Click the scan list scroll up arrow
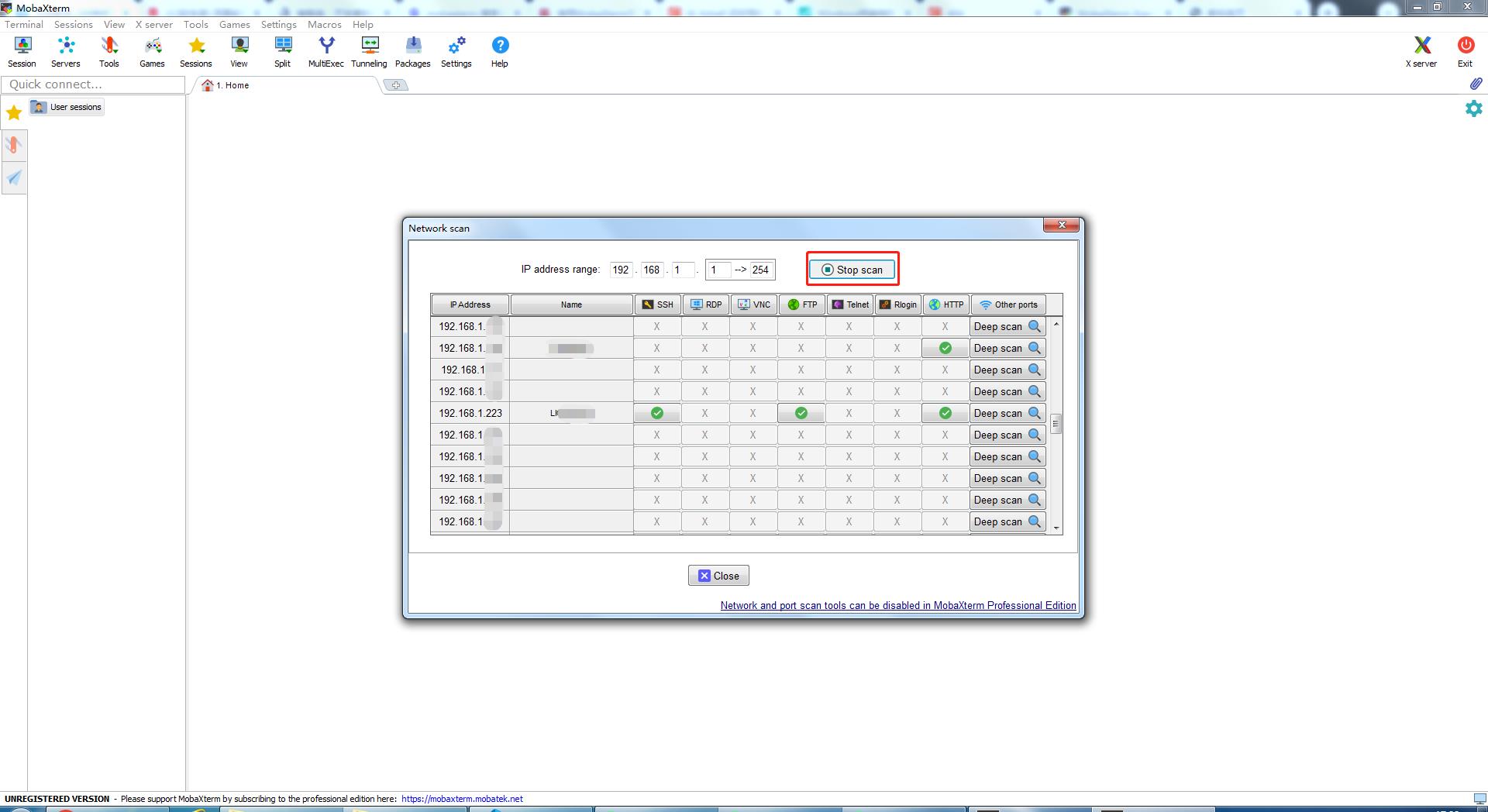Viewport: 1488px width, 812px height. [x=1056, y=324]
